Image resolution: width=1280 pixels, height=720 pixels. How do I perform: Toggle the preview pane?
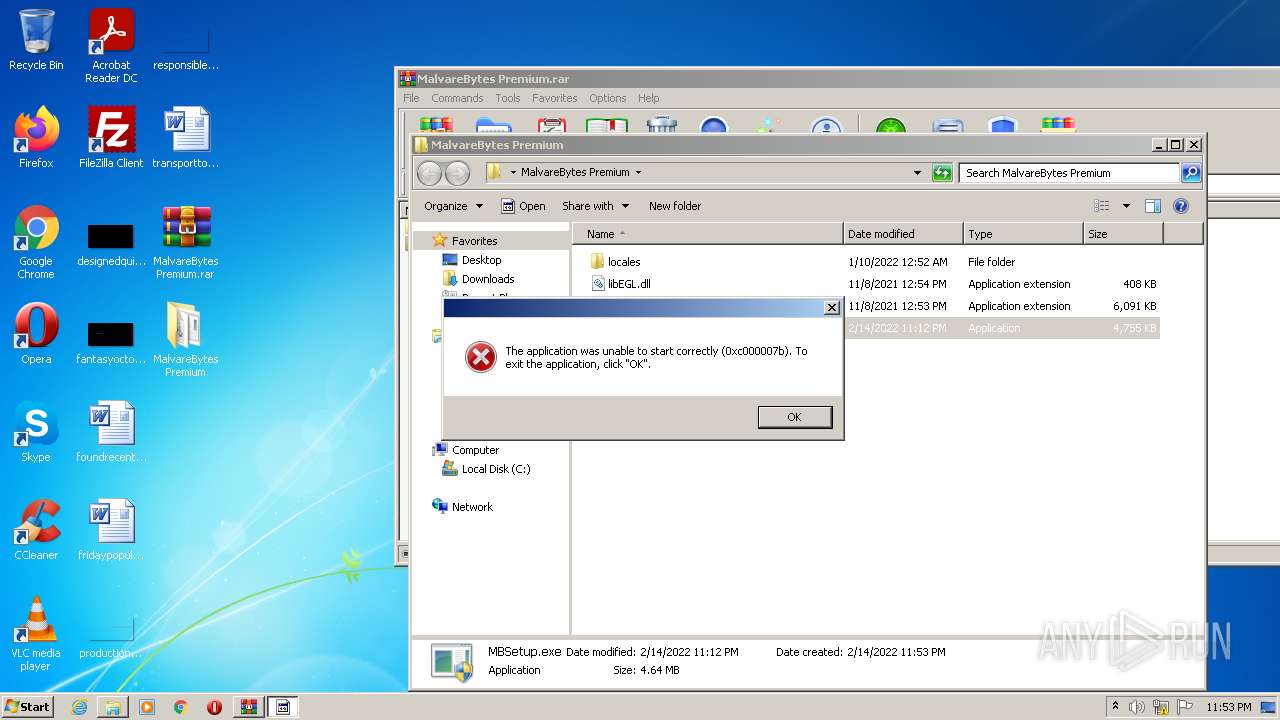click(x=1153, y=206)
